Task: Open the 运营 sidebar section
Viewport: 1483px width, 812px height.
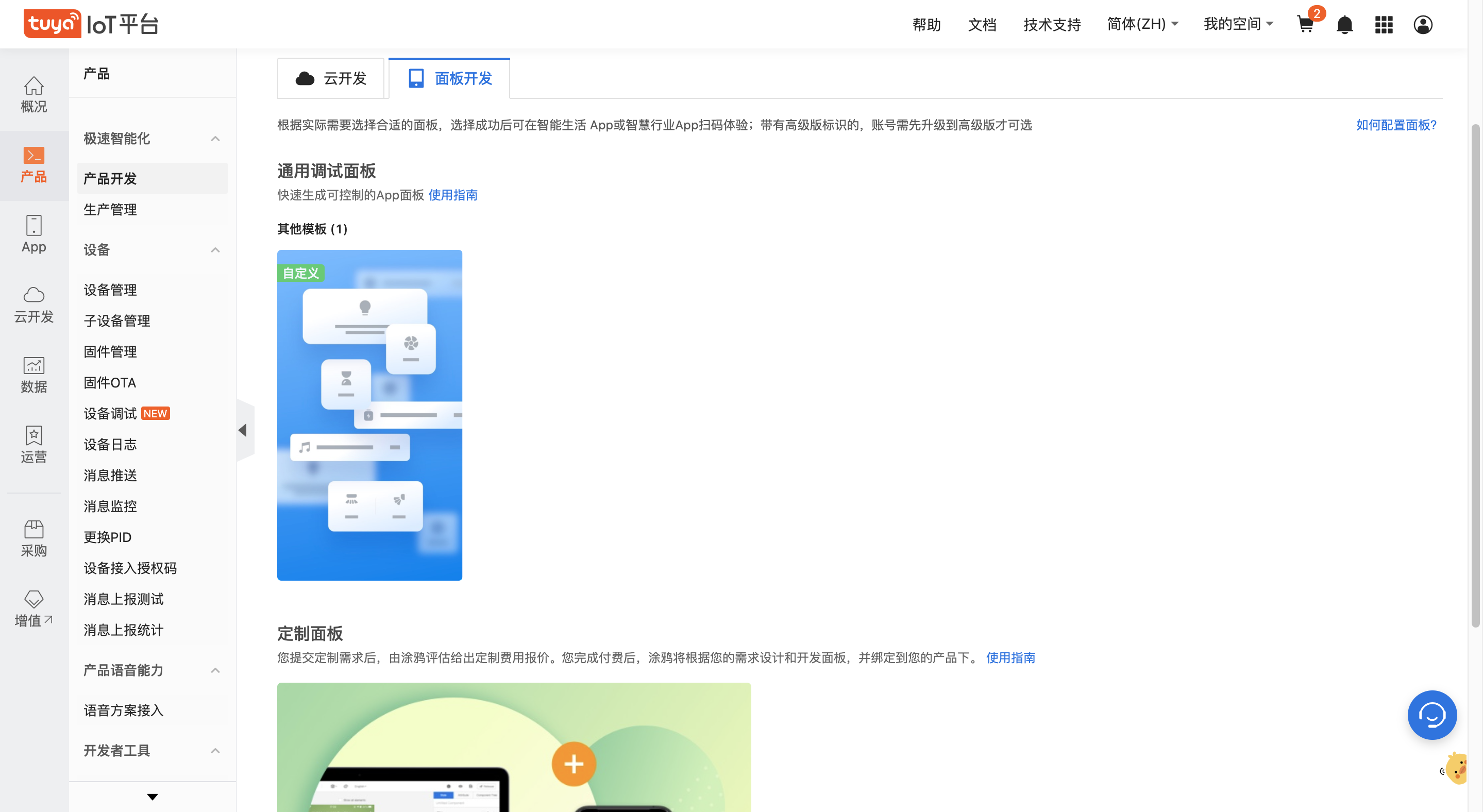Action: tap(34, 446)
